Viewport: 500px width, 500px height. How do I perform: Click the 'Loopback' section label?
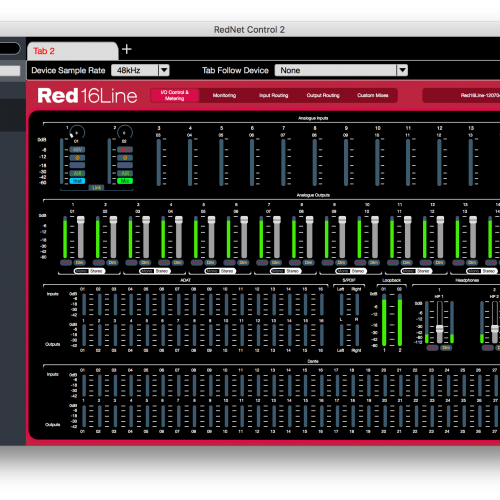point(392,280)
